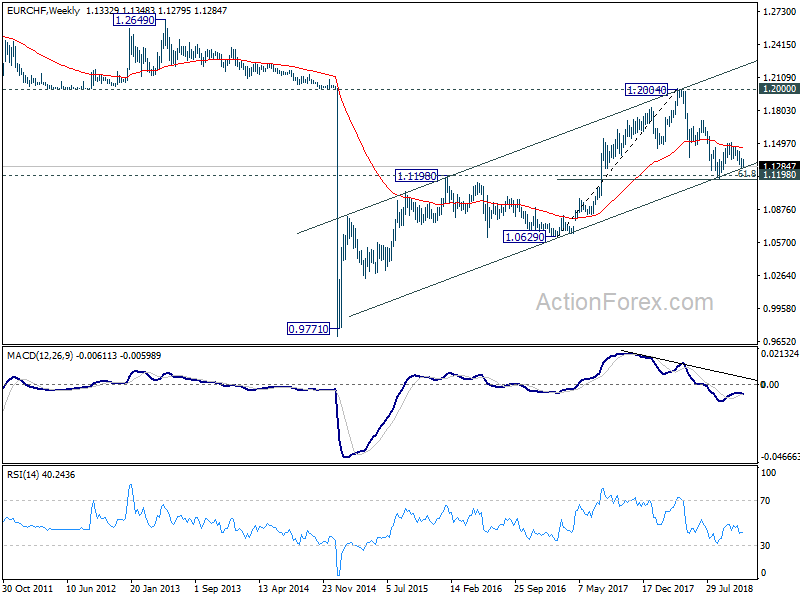Select the 0.97710 low price label
800x600 pixels.
coord(309,329)
